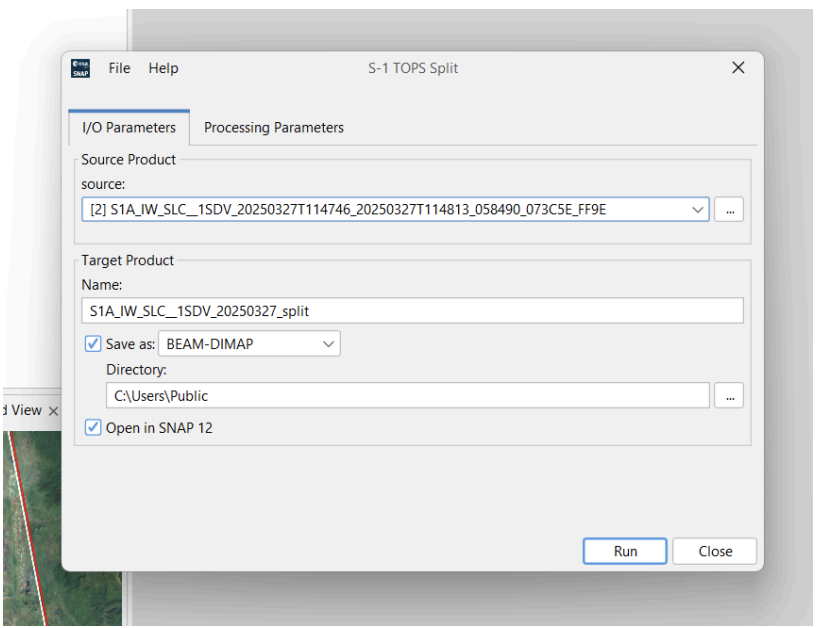Image resolution: width=816 pixels, height=628 pixels.
Task: Uncheck Open in SNAP 12
Action: click(93, 427)
